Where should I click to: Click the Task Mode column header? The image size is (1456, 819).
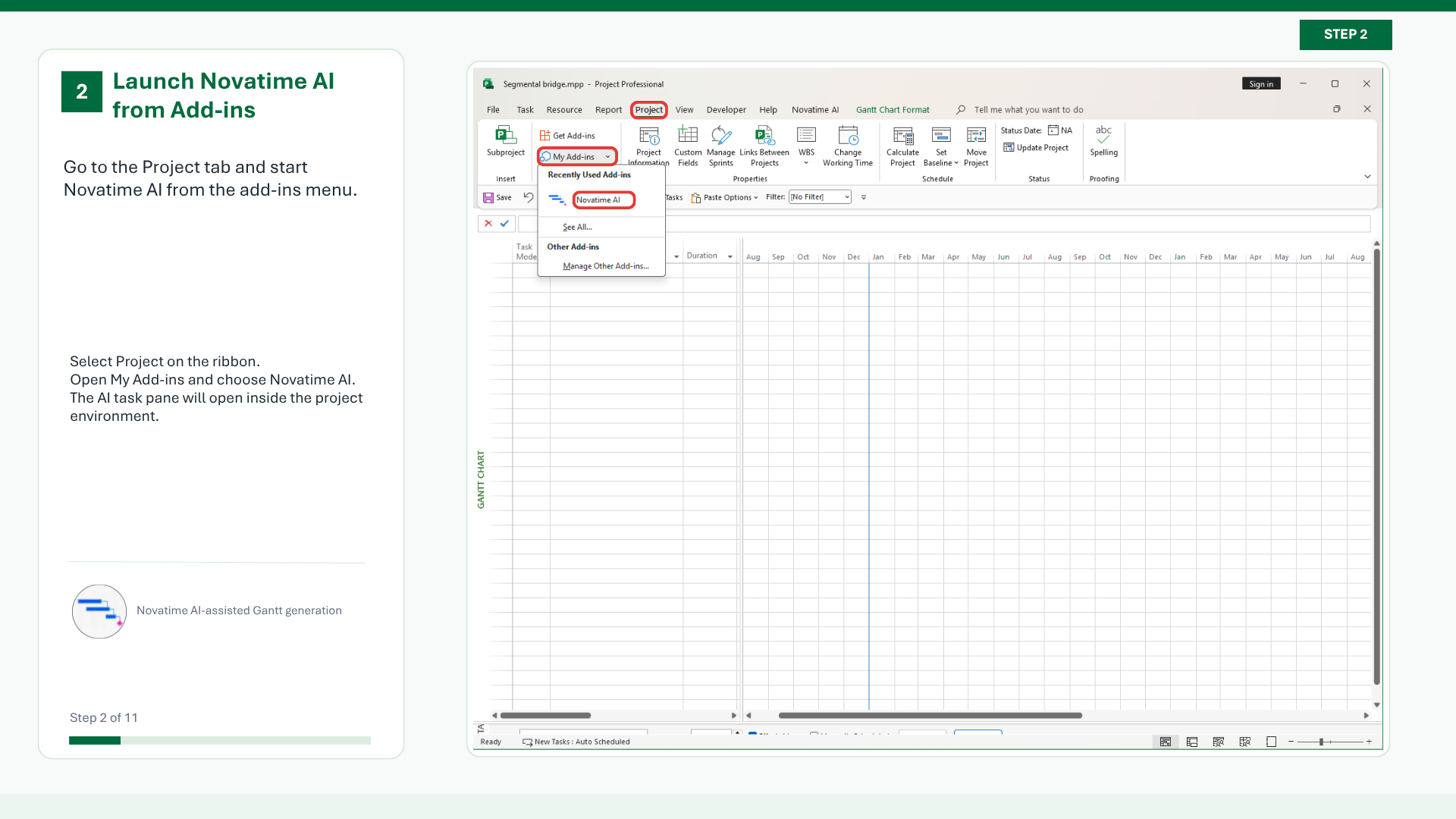[x=525, y=252]
